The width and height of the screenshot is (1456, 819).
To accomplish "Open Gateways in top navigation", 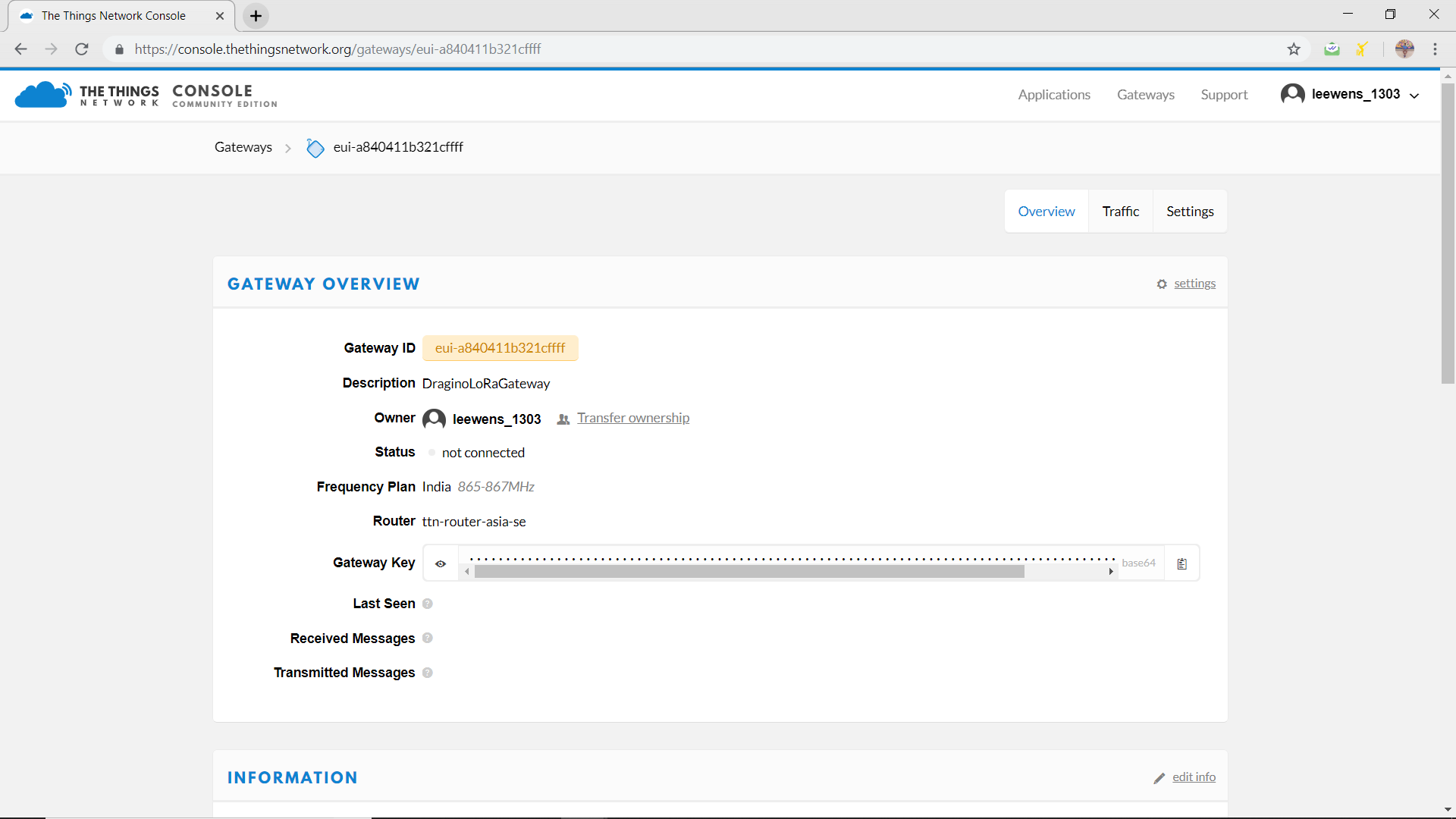I will click(x=1145, y=95).
